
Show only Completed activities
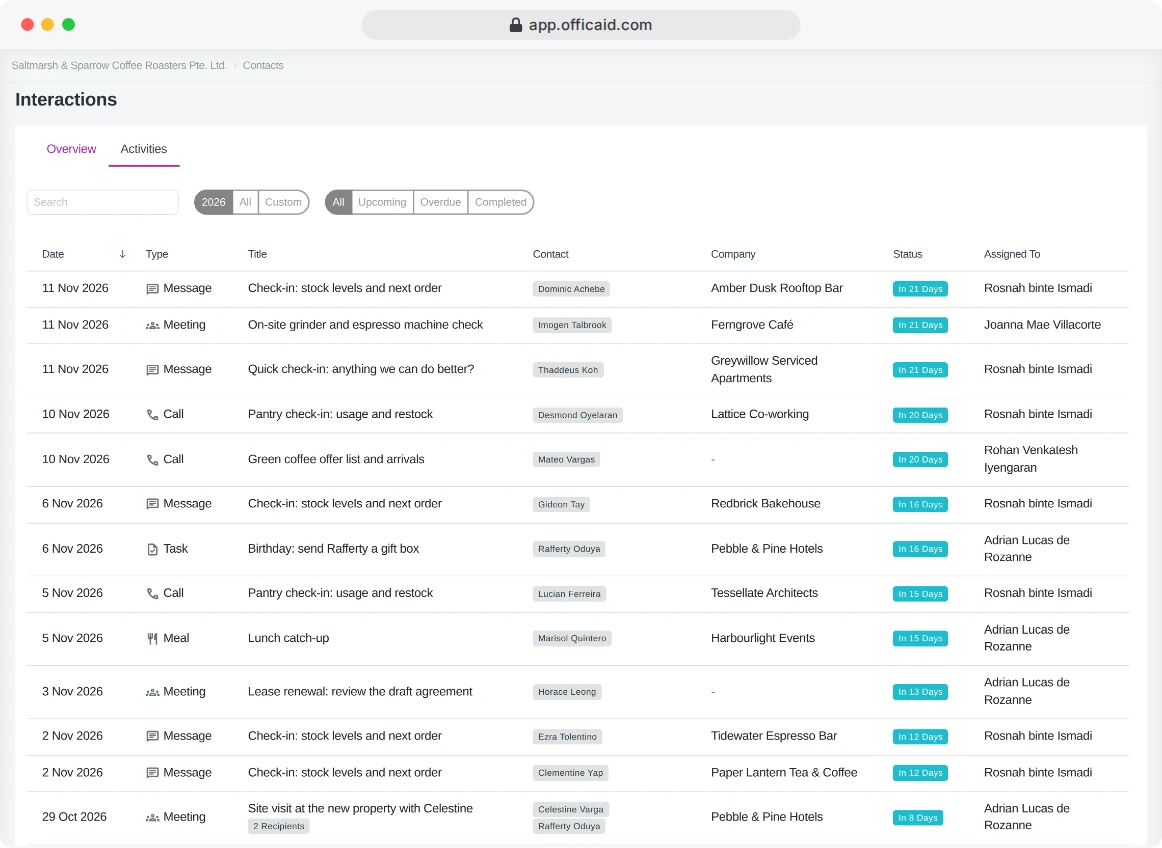(x=501, y=202)
